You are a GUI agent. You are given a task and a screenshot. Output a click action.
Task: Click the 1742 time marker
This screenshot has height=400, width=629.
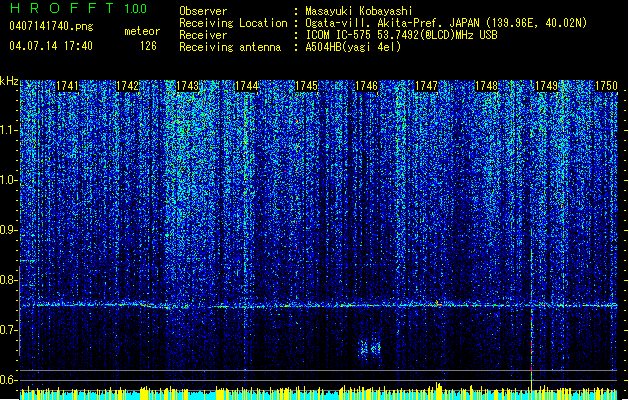click(127, 86)
